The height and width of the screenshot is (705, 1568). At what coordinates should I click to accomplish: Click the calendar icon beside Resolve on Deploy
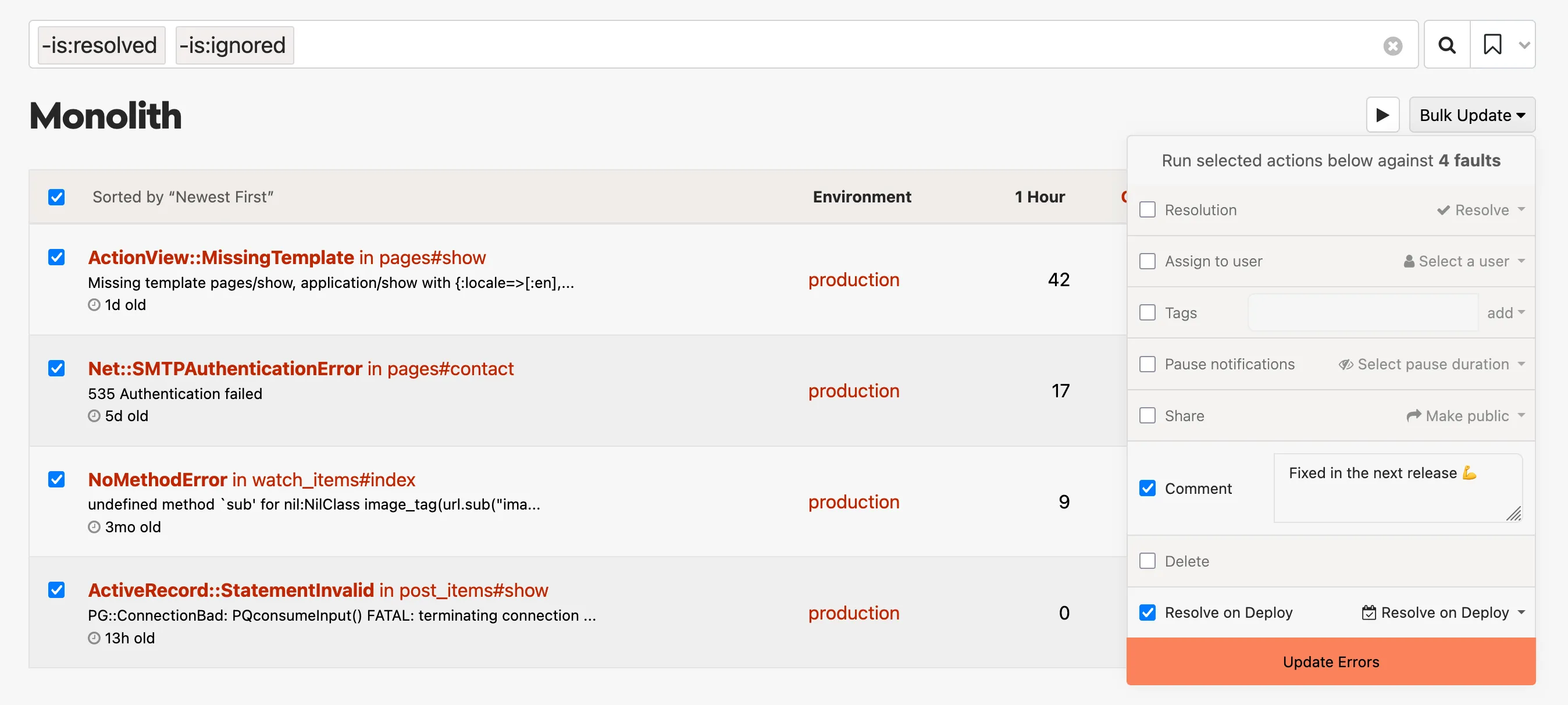point(1369,613)
